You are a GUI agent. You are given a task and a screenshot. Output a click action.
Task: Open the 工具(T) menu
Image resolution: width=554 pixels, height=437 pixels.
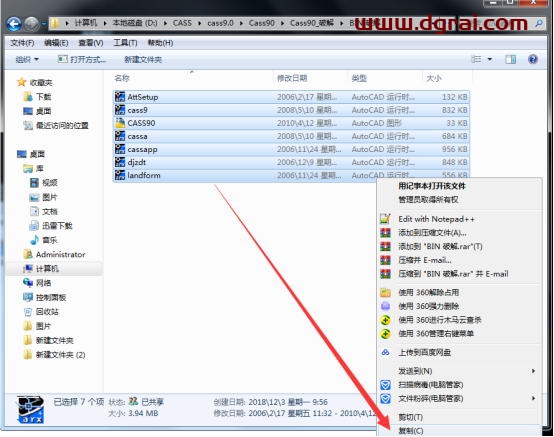[x=125, y=43]
